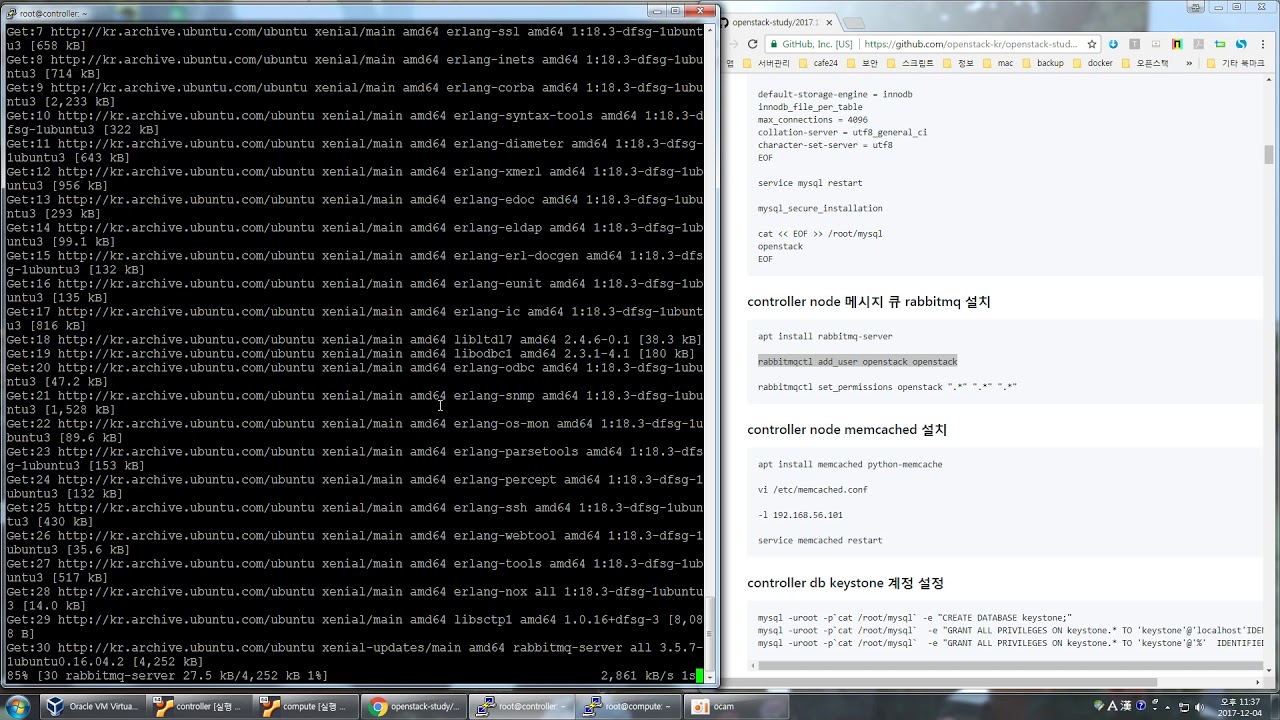Switch to the controller VM taskbar button
The height and width of the screenshot is (720, 1280).
coord(199,706)
